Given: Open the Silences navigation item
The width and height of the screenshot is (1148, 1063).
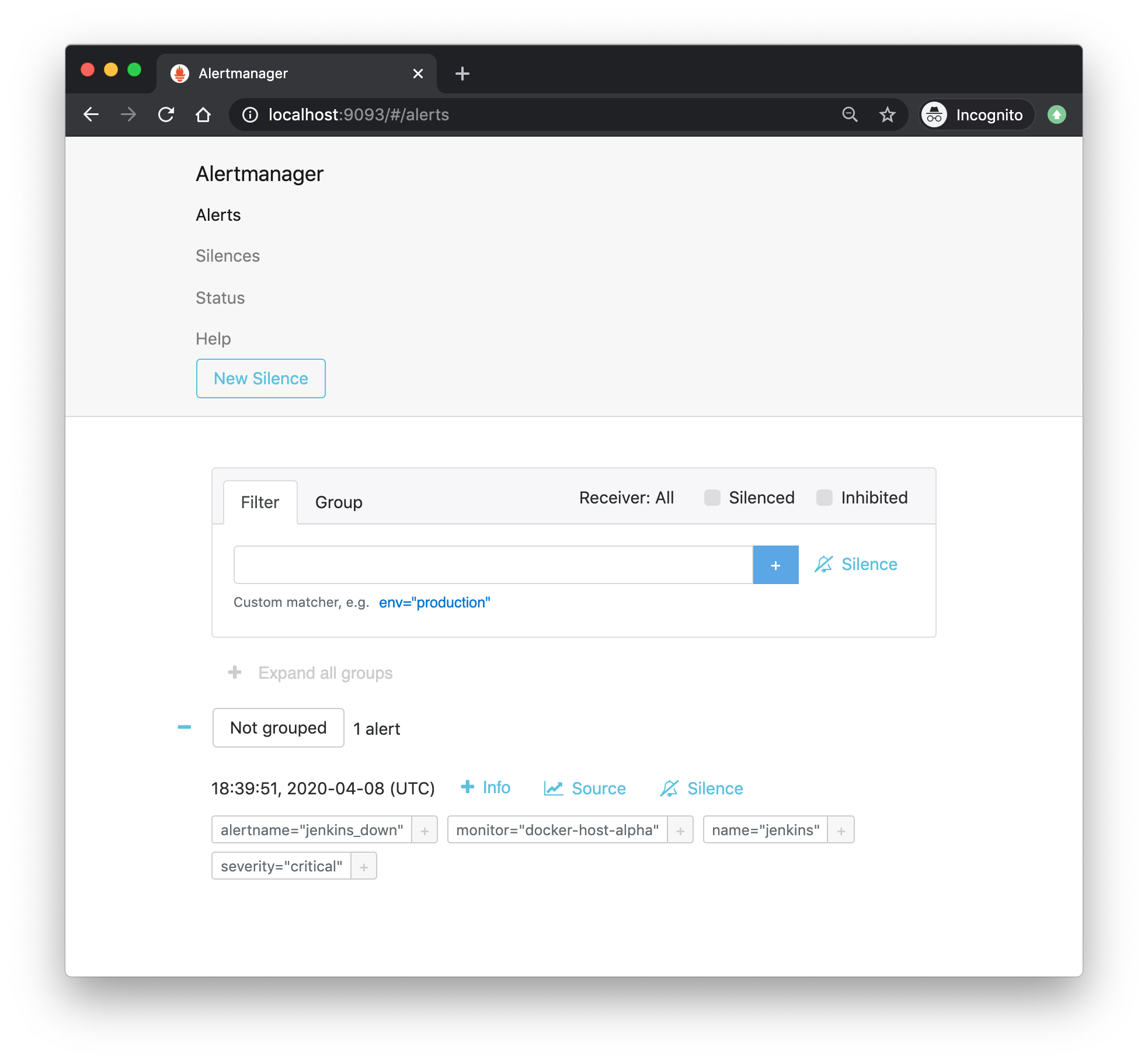Looking at the screenshot, I should coord(228,256).
